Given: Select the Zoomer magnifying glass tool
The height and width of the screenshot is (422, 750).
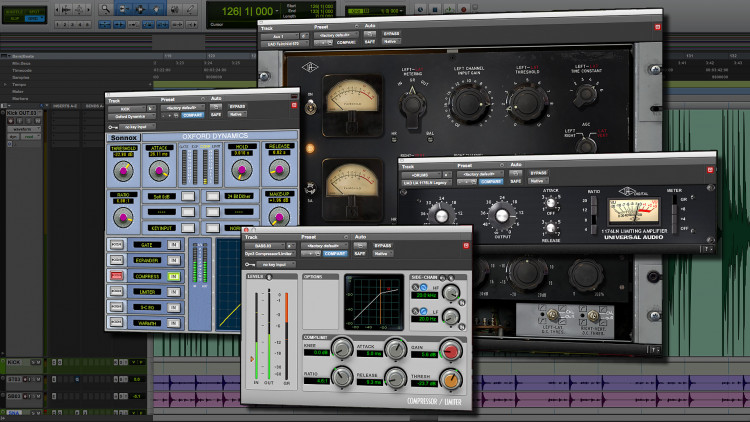Looking at the screenshot, I should [105, 9].
